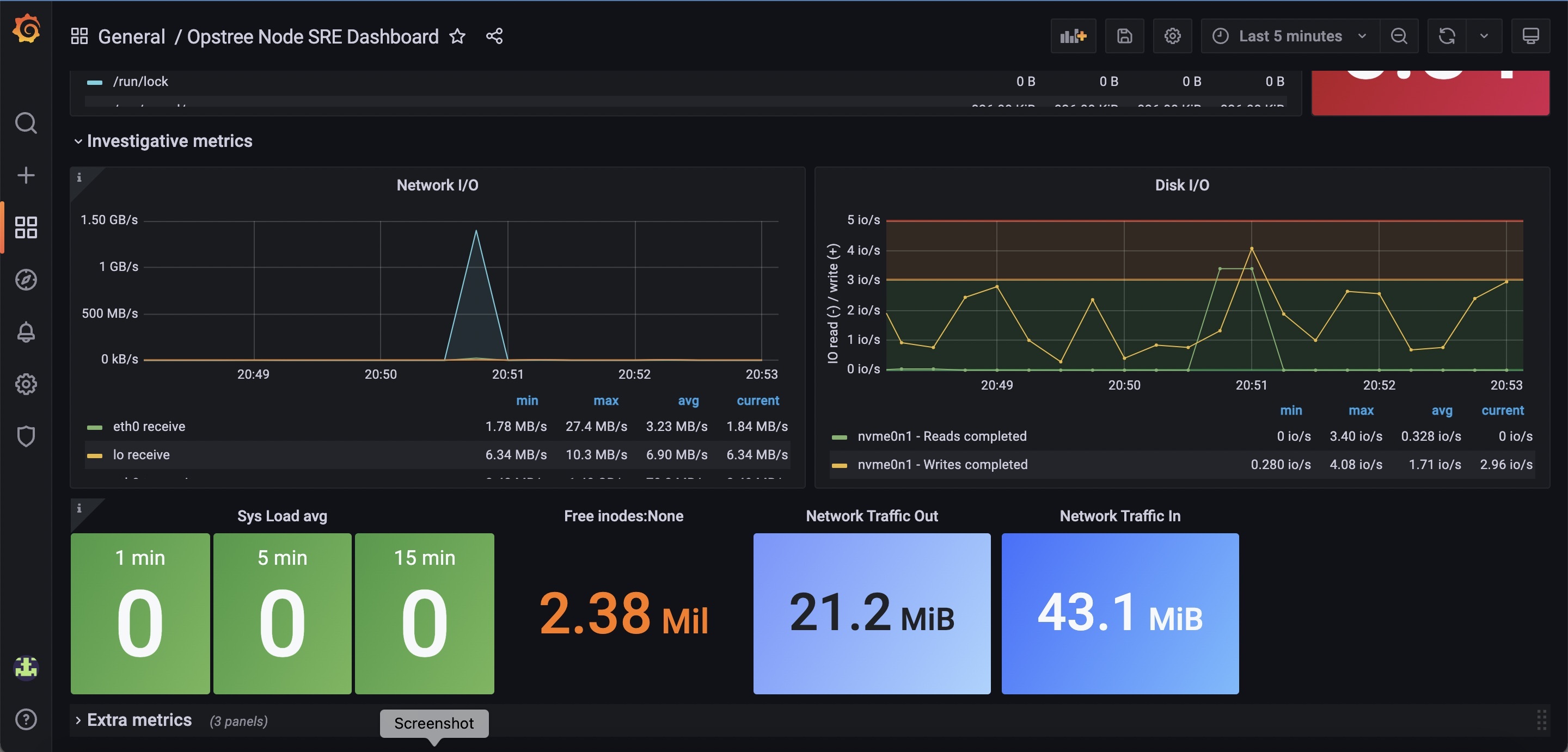
Task: Click the Add panel toolbar icon
Action: coord(1073,36)
